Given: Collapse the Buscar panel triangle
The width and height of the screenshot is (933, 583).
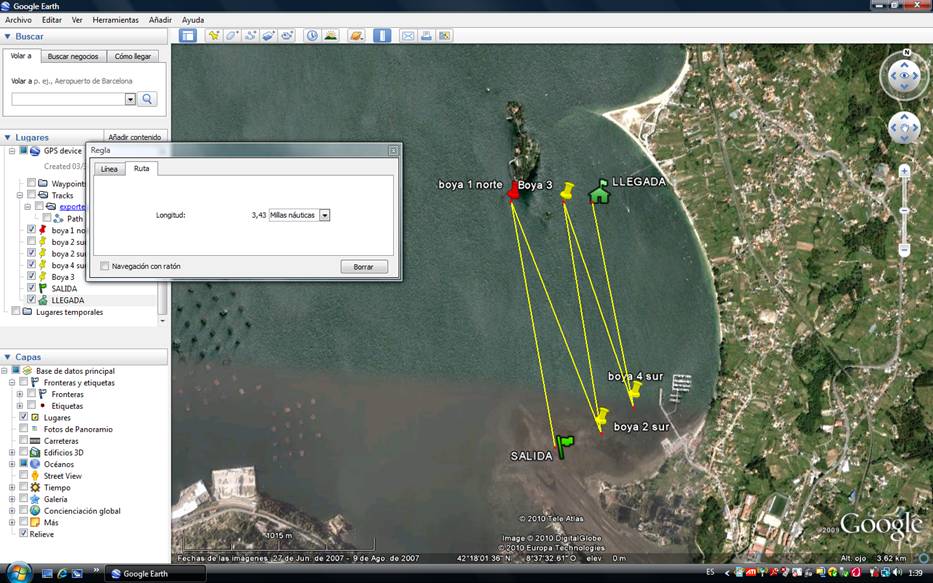Looking at the screenshot, I should coord(8,36).
